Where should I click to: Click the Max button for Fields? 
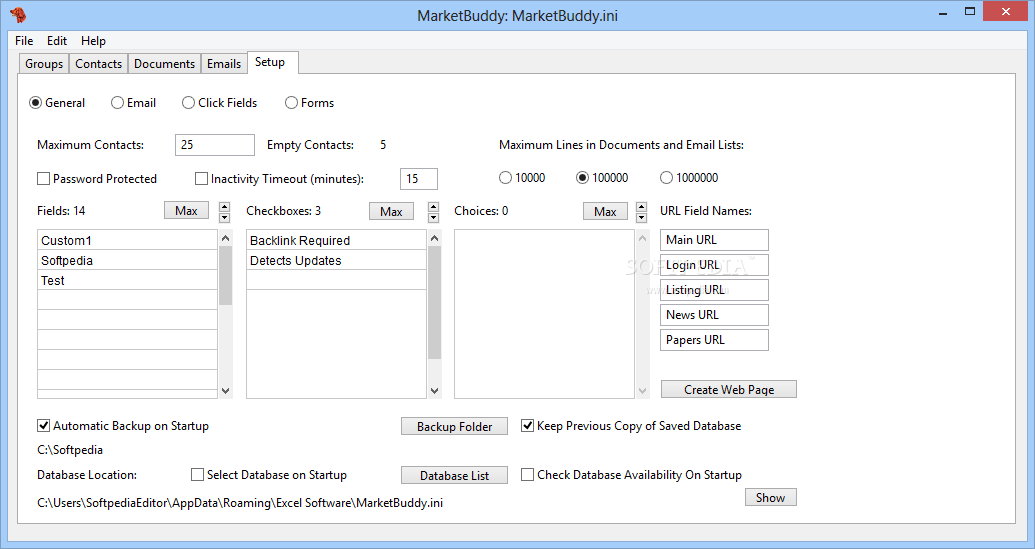(186, 210)
